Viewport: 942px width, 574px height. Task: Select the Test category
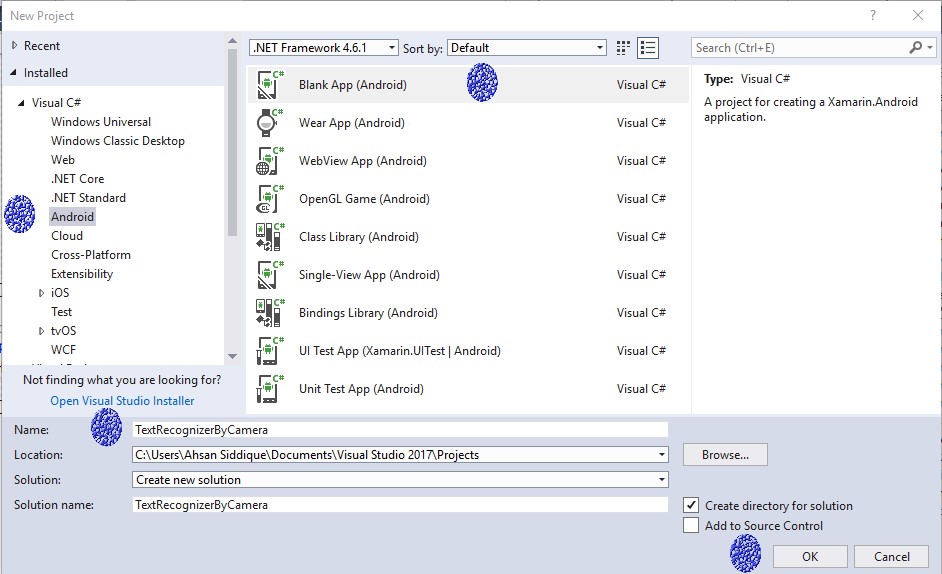coord(61,311)
